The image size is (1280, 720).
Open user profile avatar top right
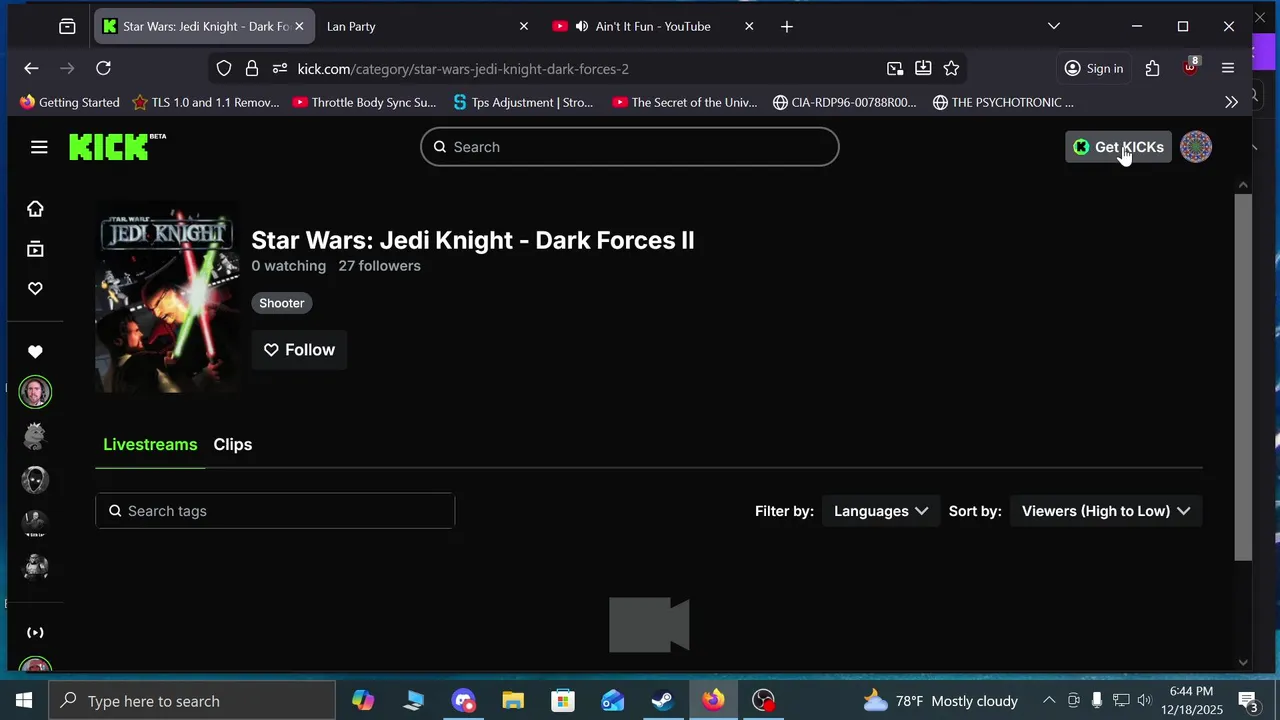[x=1196, y=147]
